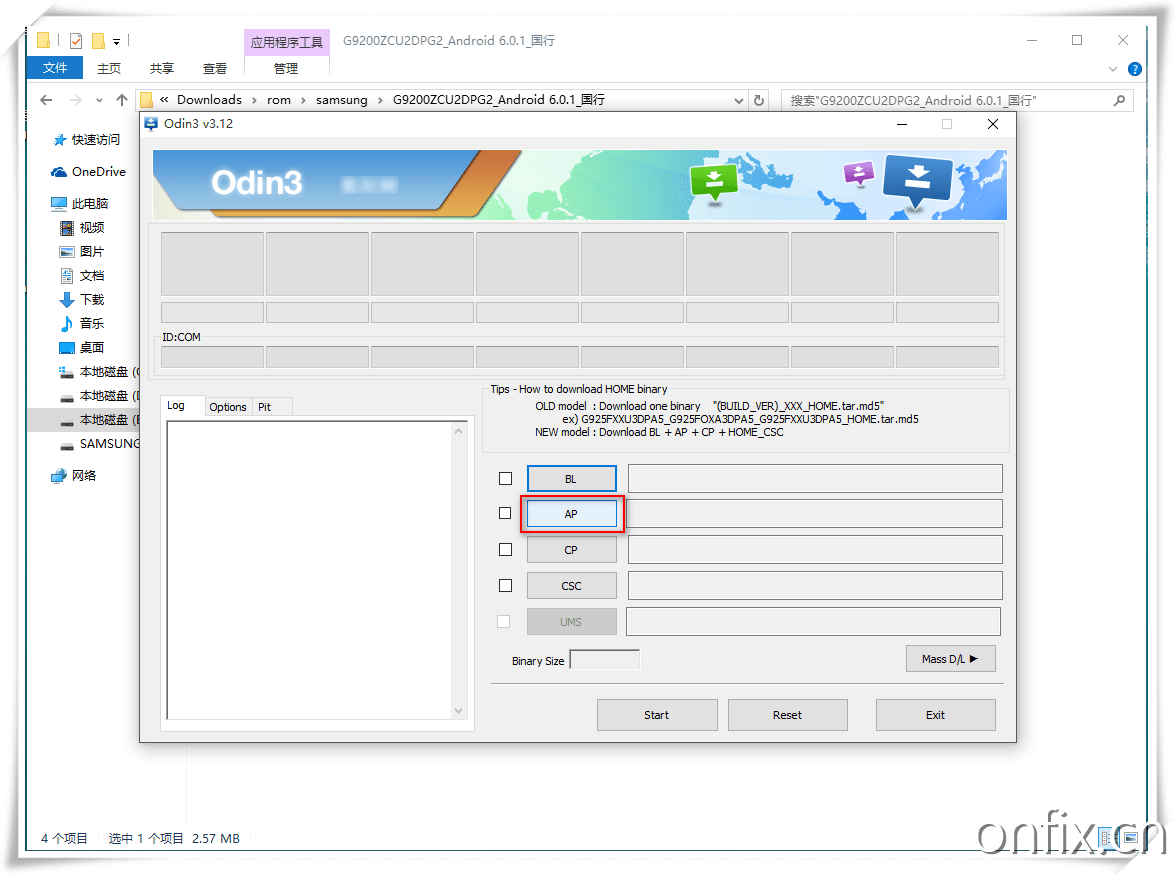The height and width of the screenshot is (874, 1175).
Task: Click the log panel vertical scrollbar
Action: click(x=459, y=570)
